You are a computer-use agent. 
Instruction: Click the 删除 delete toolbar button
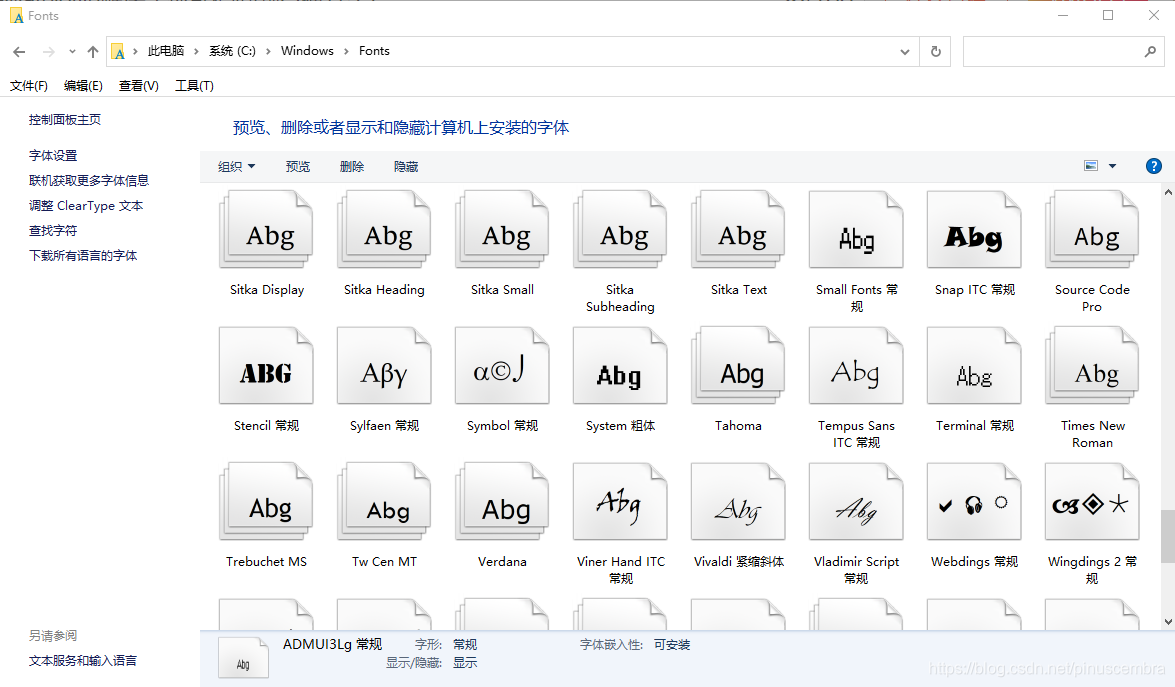coord(351,166)
